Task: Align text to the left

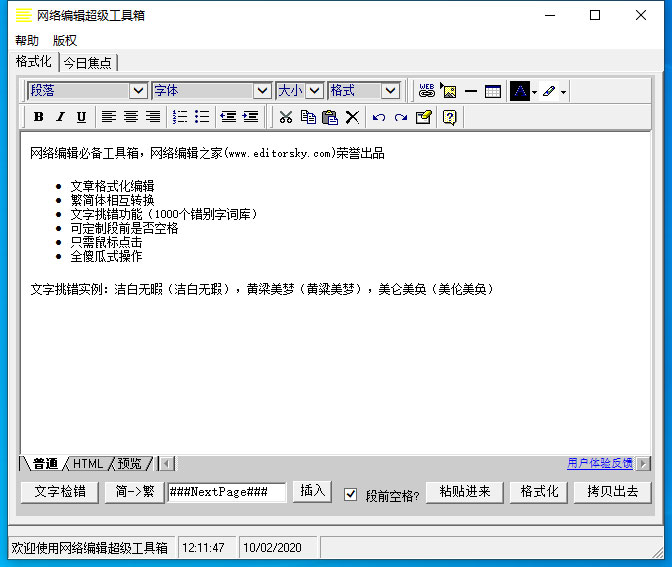Action: click(109, 117)
